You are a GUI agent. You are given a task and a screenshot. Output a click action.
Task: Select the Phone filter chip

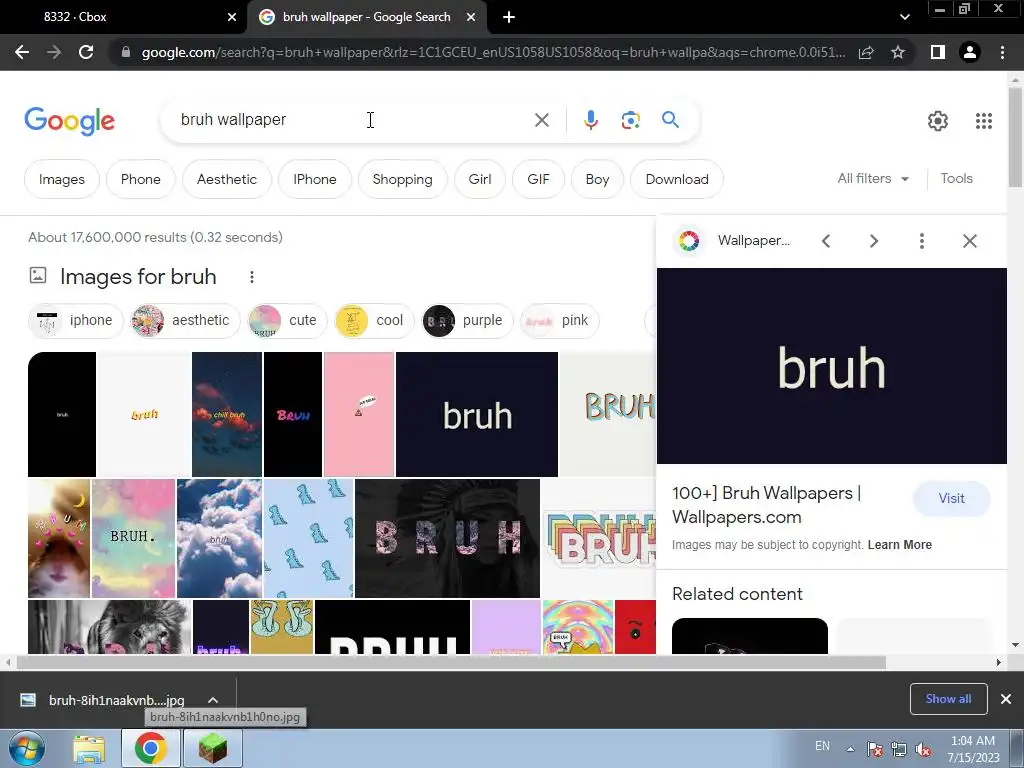click(x=140, y=179)
